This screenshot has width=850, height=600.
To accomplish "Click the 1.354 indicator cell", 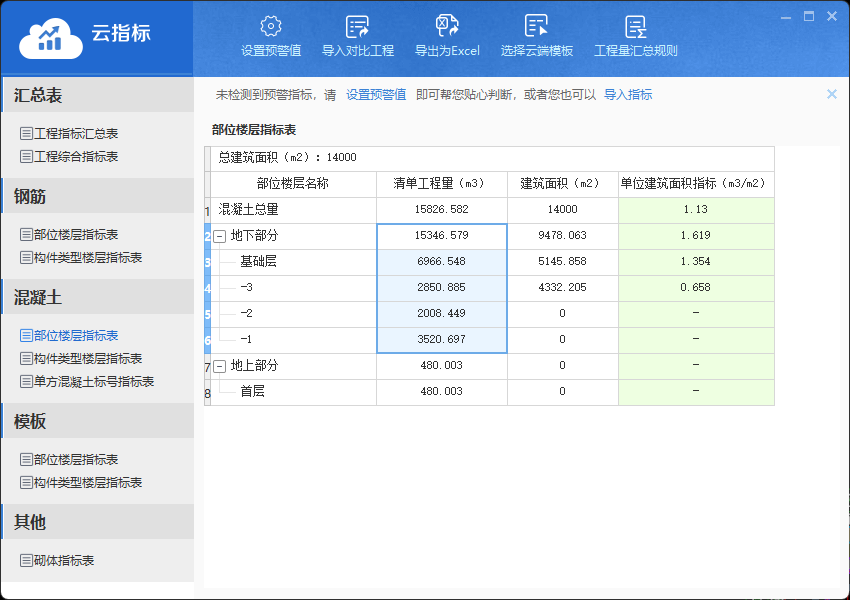I will (696, 262).
